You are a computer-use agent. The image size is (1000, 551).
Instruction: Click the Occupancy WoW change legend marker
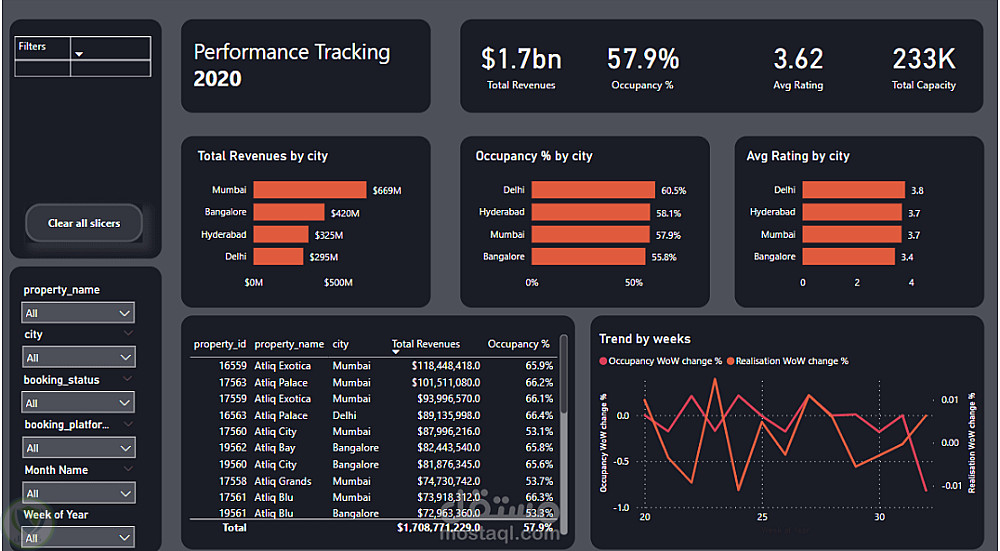[603, 361]
